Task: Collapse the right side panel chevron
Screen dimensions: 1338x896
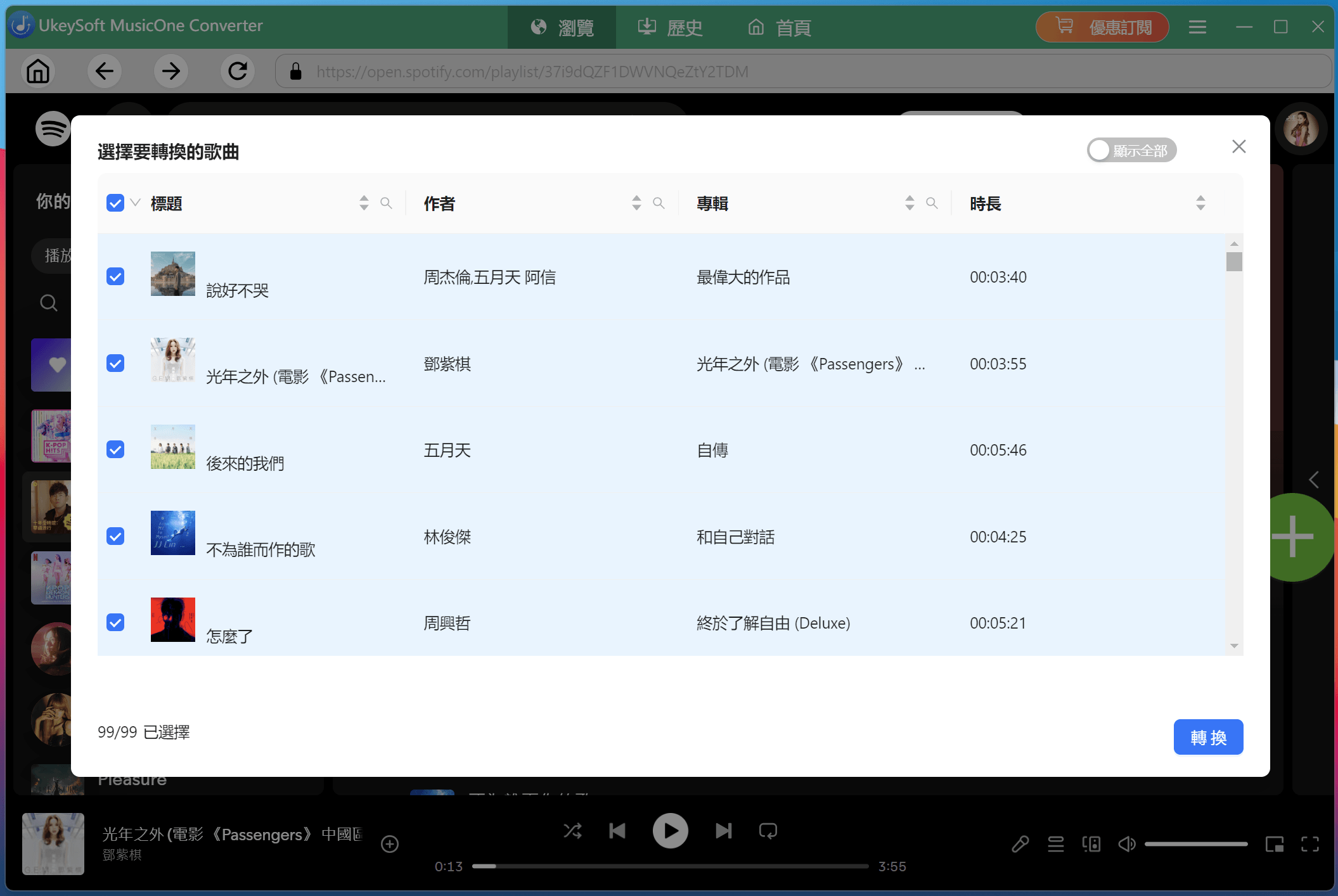Action: click(1313, 480)
